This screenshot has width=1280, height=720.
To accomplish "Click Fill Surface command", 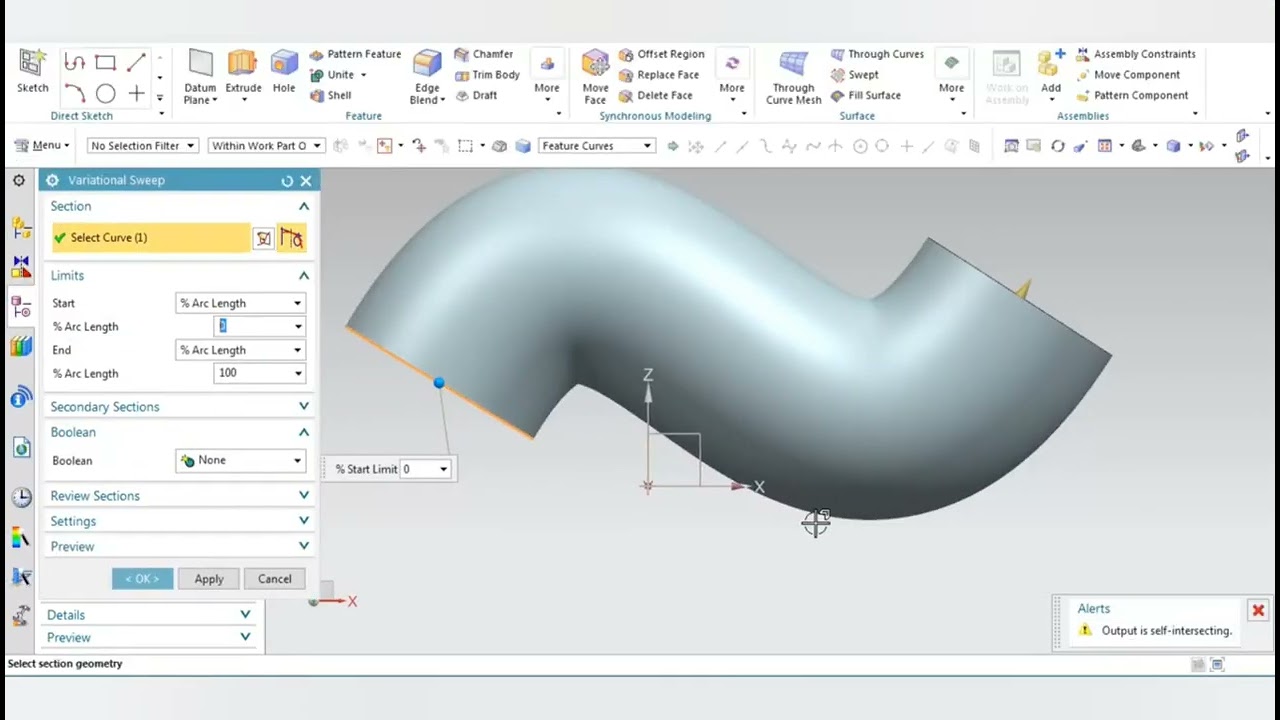I will (866, 95).
